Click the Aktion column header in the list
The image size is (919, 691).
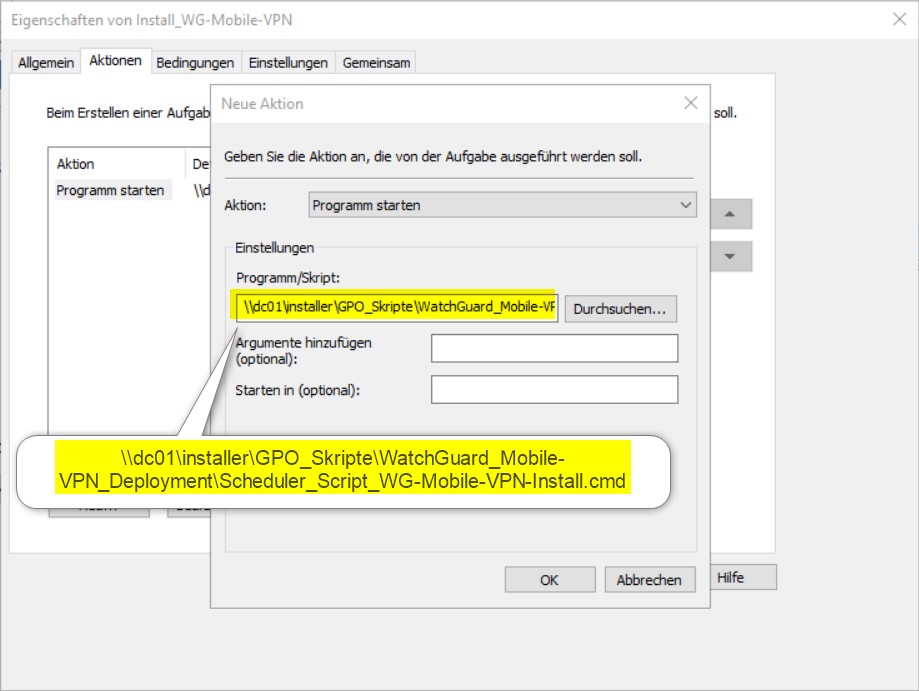pos(117,164)
